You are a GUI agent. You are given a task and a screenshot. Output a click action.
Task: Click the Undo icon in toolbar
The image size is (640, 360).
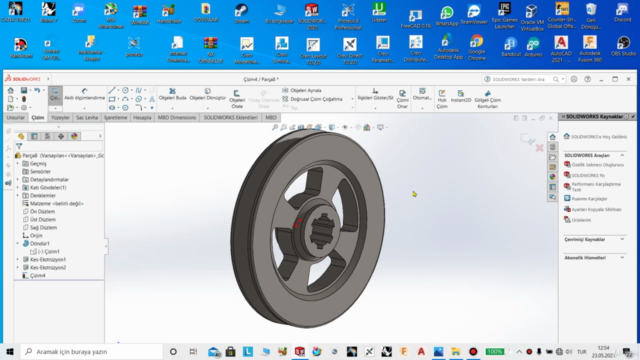pyautogui.click(x=37, y=90)
